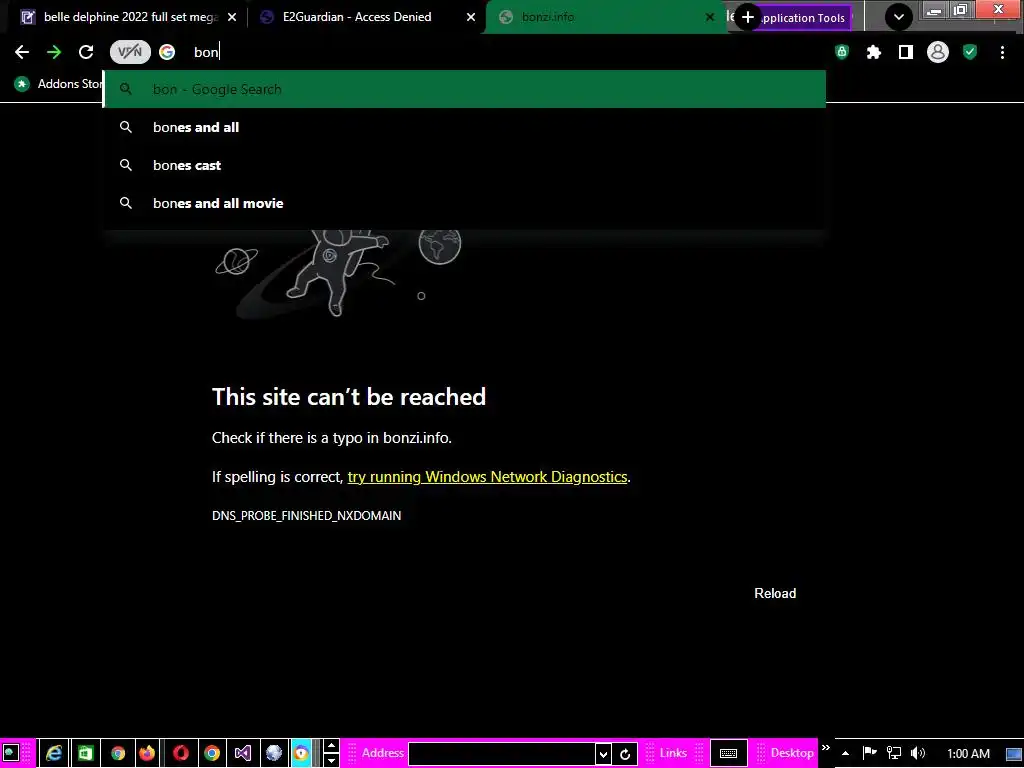Select the bonzi.info tab
Screen dimensions: 1024x768
[x=604, y=17]
